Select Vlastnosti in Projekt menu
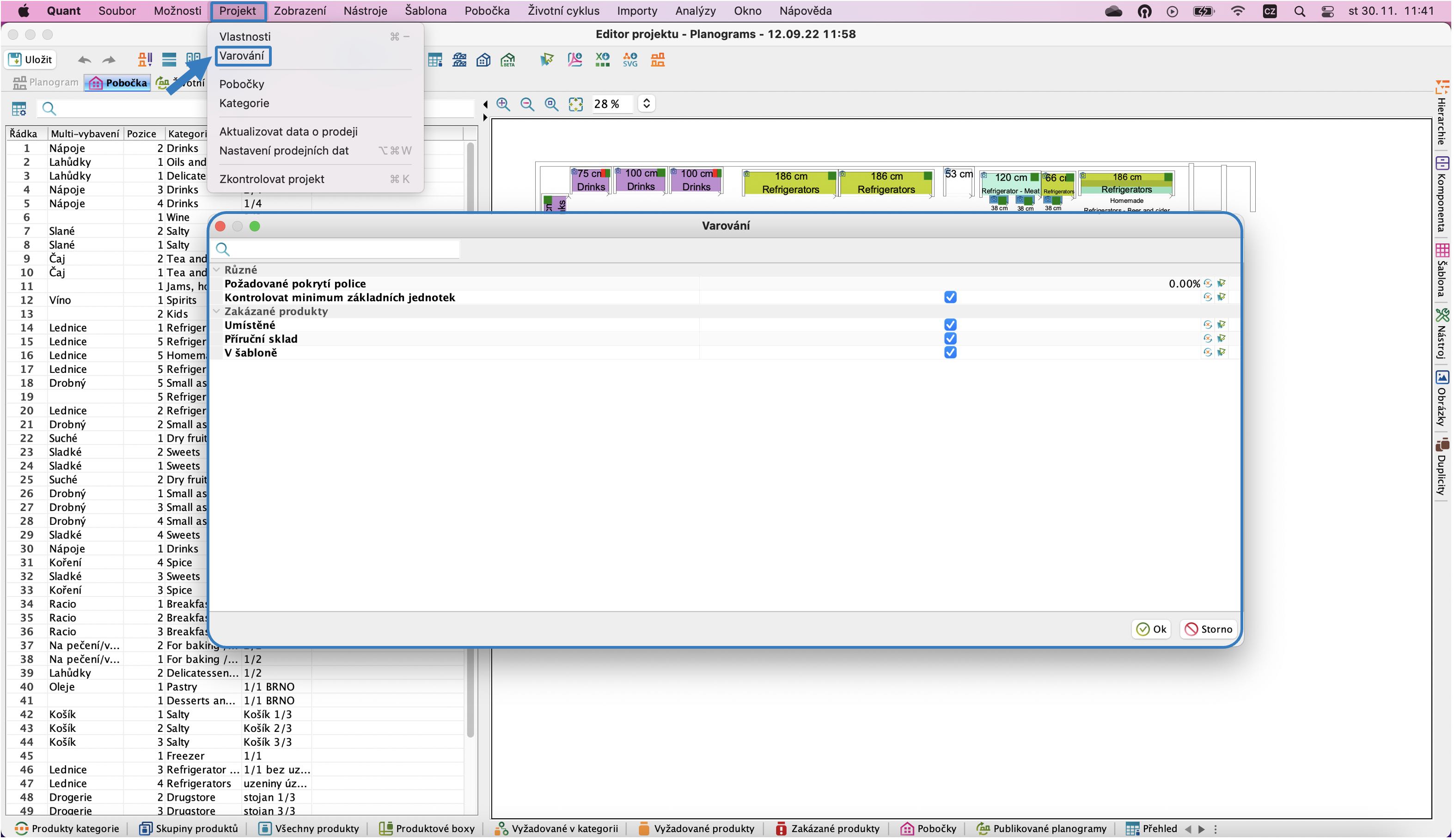The width and height of the screenshot is (1454, 840). point(314,37)
